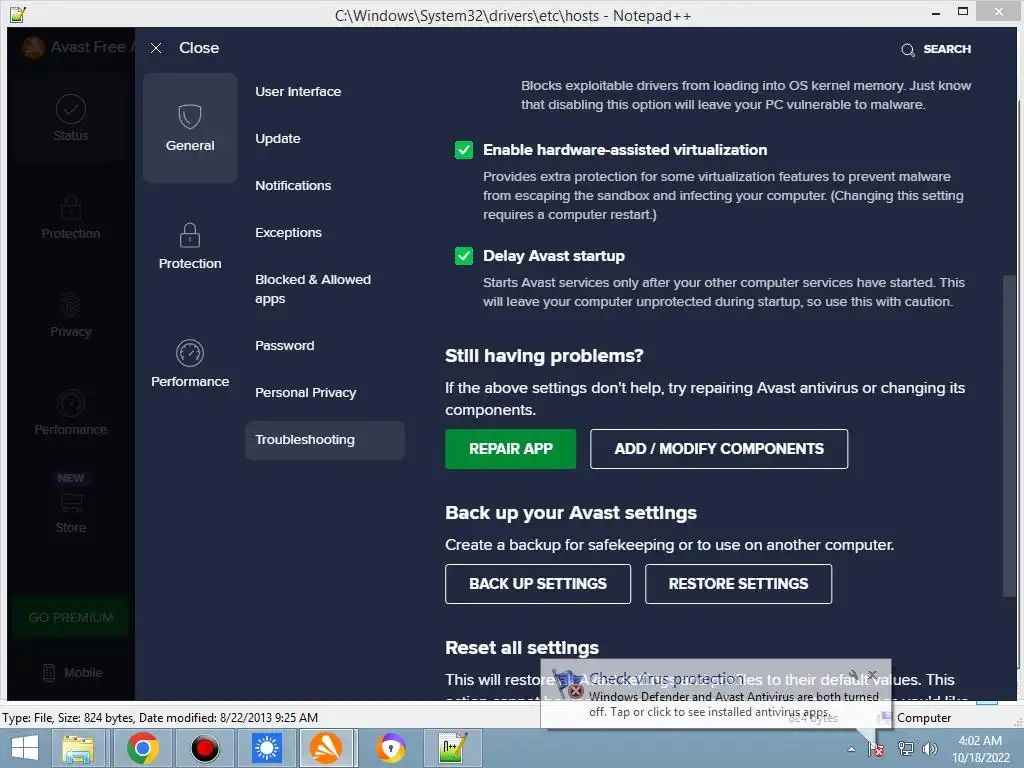Open Avast Antivirus from the taskbar
The height and width of the screenshot is (768, 1024).
pyautogui.click(x=327, y=748)
